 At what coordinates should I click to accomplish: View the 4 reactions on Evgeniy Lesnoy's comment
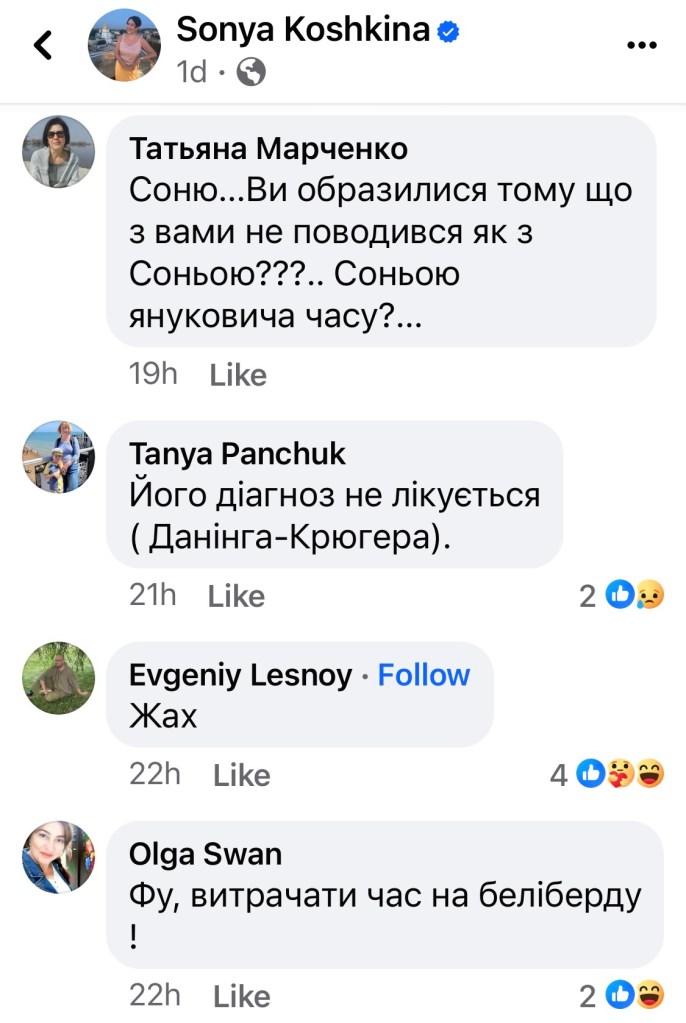pyautogui.click(x=608, y=774)
